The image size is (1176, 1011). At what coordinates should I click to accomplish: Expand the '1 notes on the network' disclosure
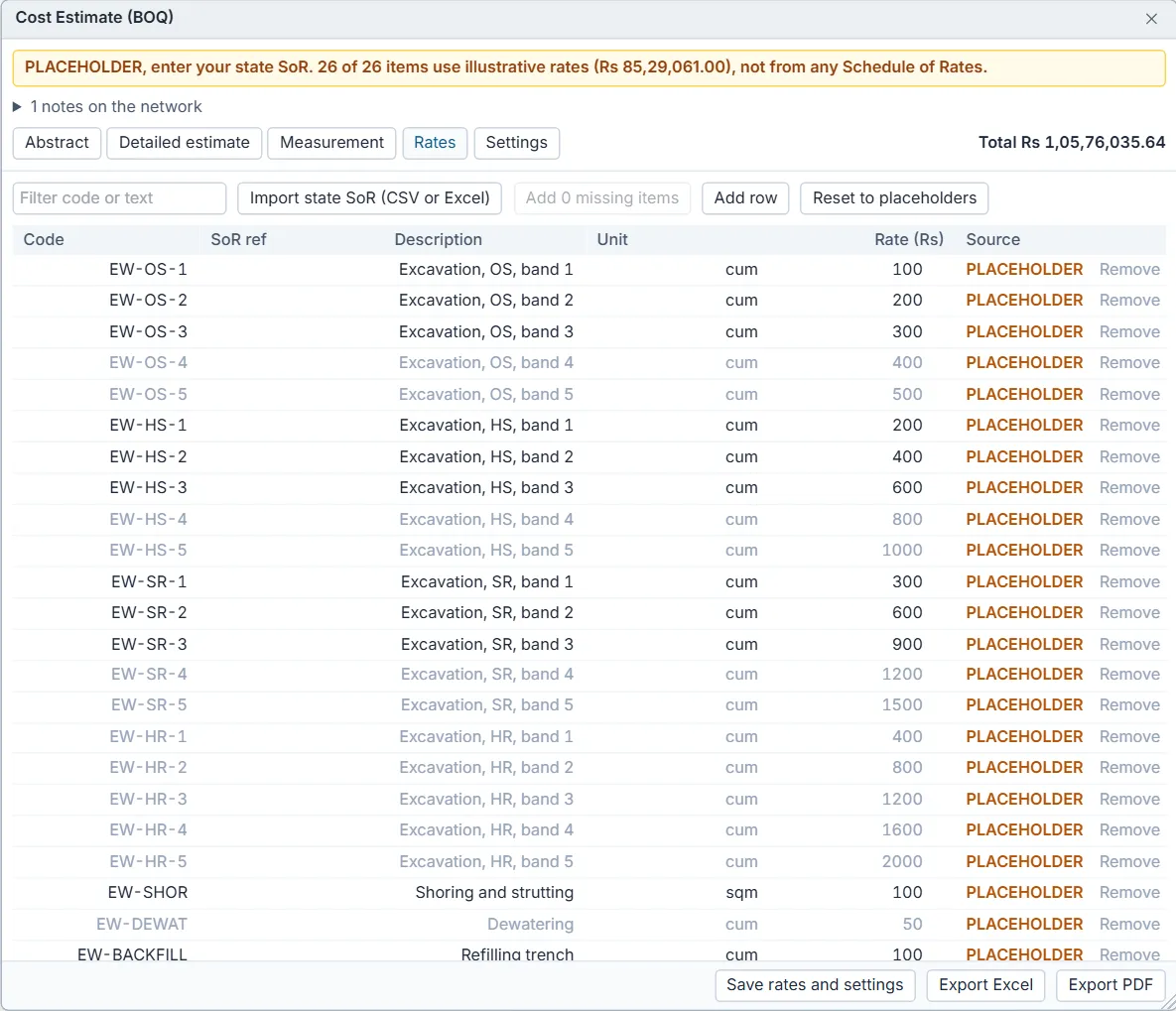108,106
